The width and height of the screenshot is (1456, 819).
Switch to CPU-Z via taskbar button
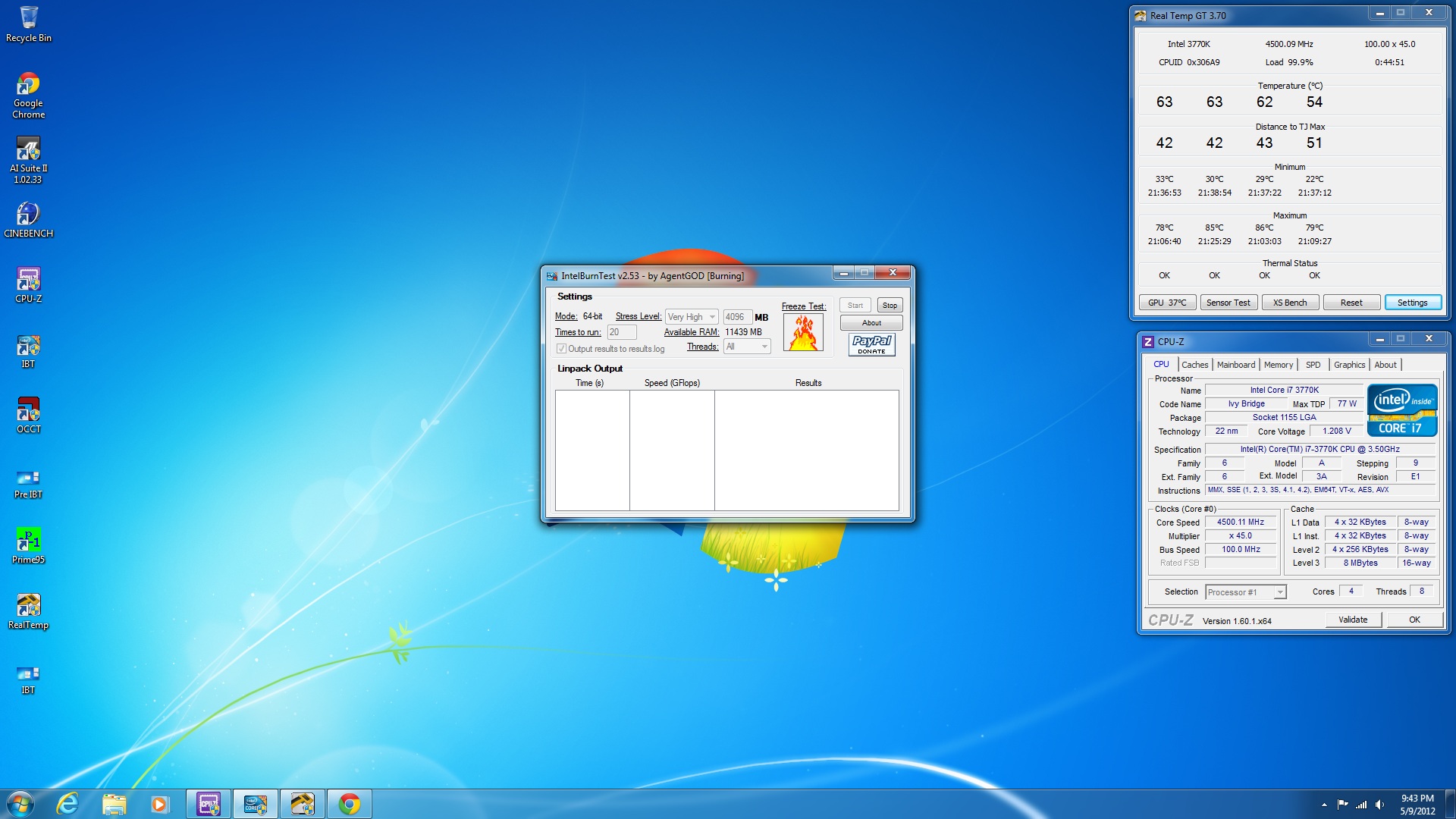point(209,804)
